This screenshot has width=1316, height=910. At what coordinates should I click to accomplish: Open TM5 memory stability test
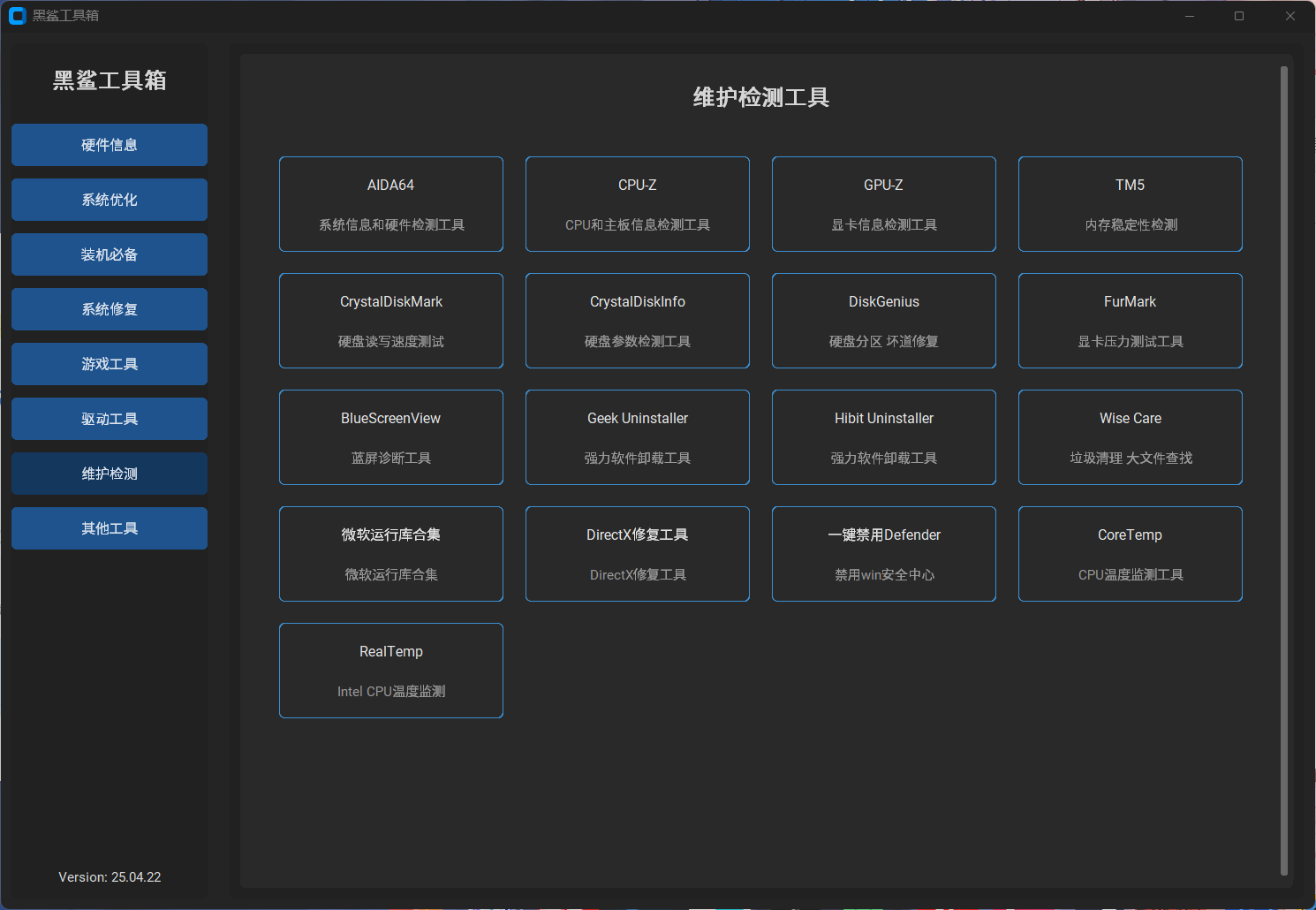(x=1131, y=204)
